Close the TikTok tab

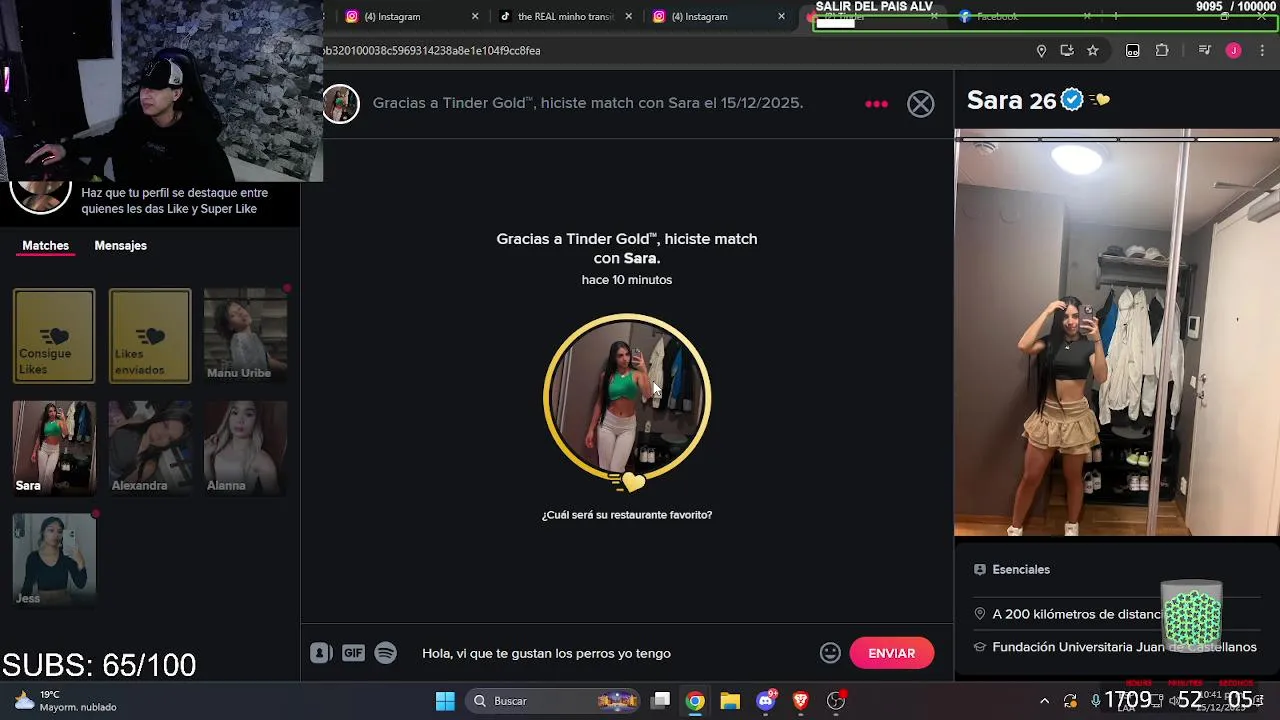[x=628, y=16]
